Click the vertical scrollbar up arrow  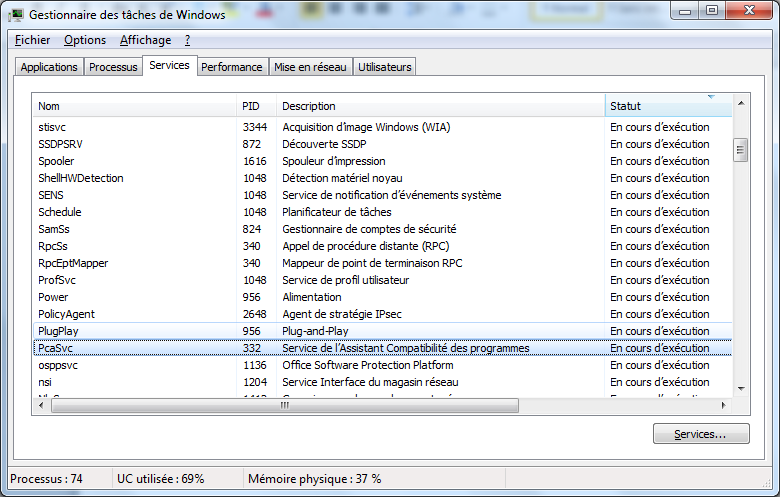(x=741, y=103)
